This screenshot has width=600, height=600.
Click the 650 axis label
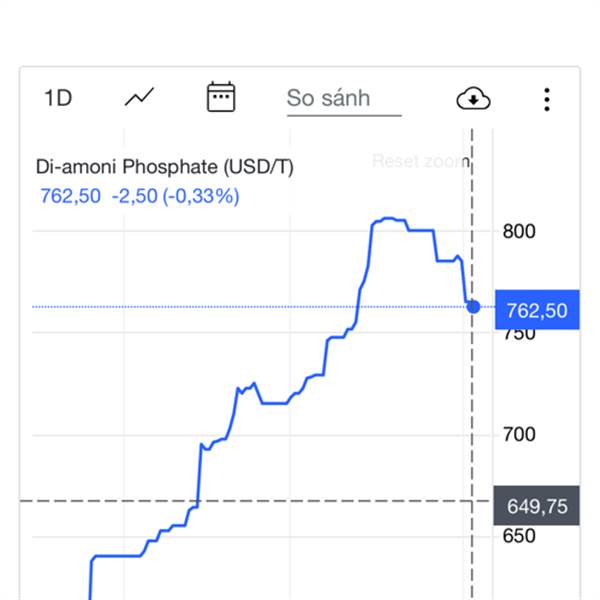(519, 536)
